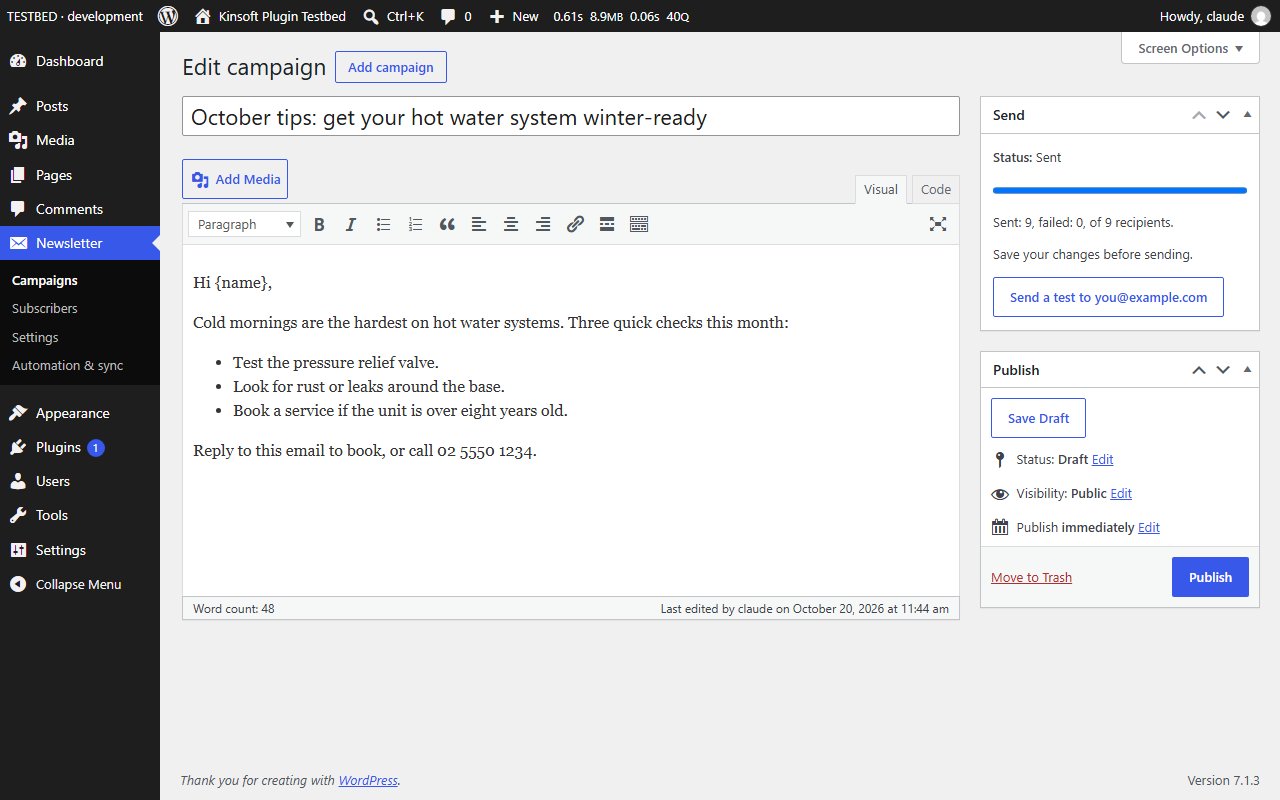Open Subscribers submenu item
Screen dimensions: 1280x800
point(45,309)
